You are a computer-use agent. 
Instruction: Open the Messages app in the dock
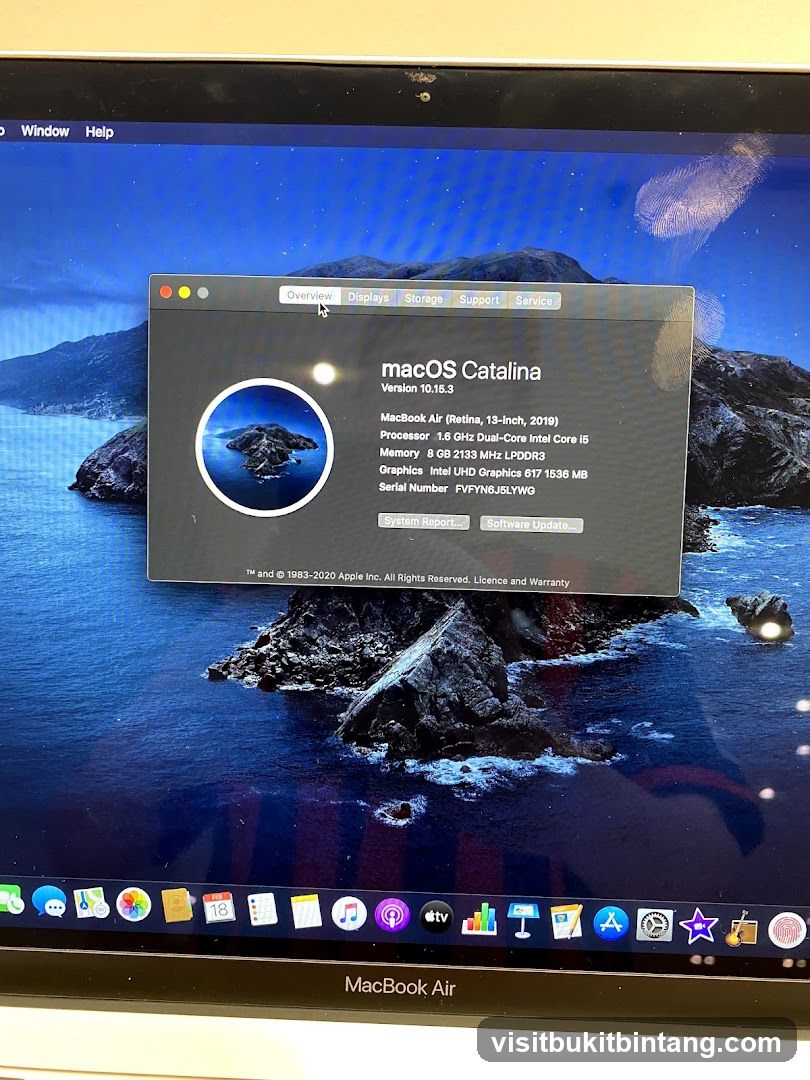click(49, 902)
